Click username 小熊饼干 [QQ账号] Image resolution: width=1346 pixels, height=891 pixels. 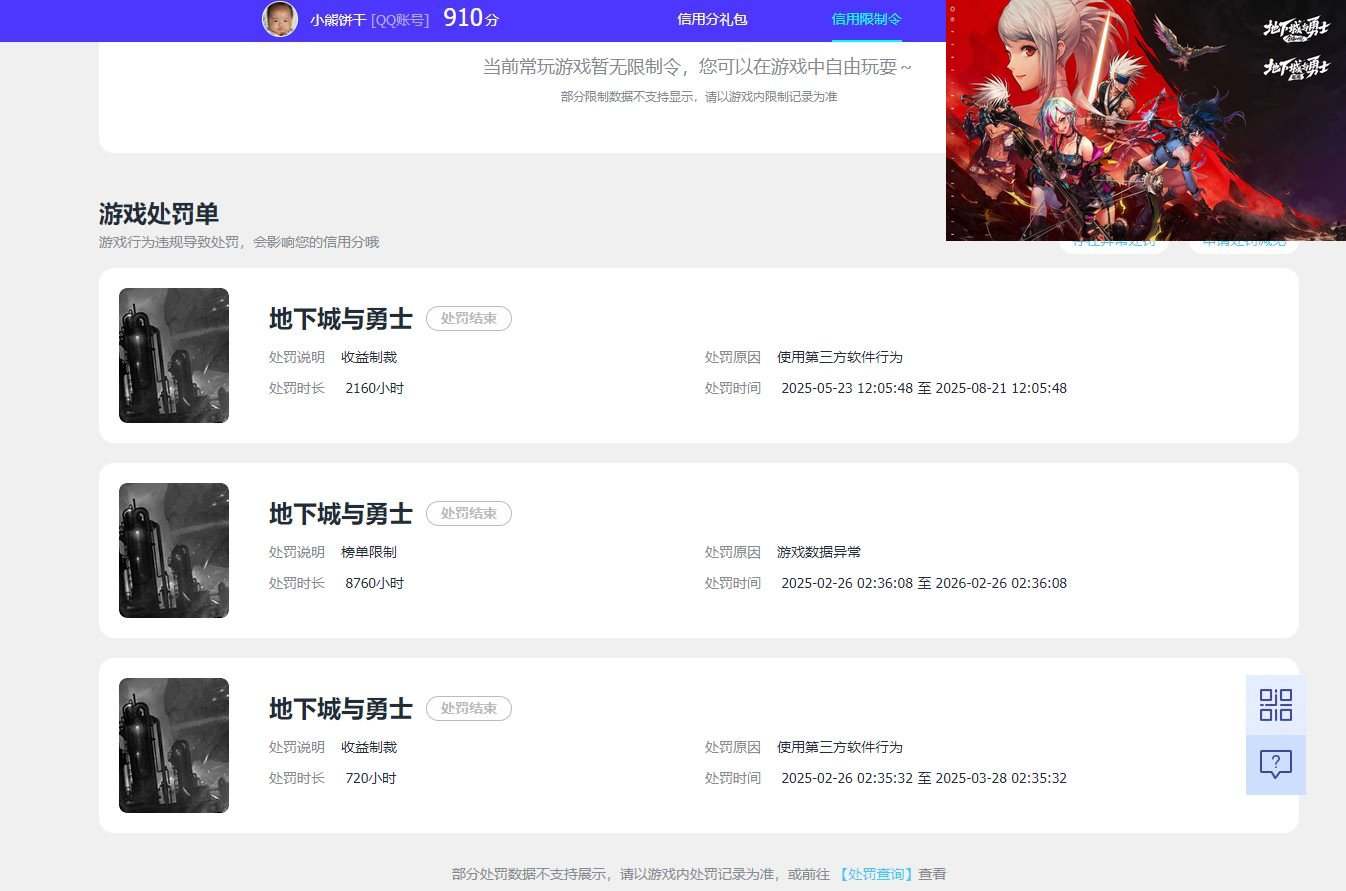coord(369,19)
